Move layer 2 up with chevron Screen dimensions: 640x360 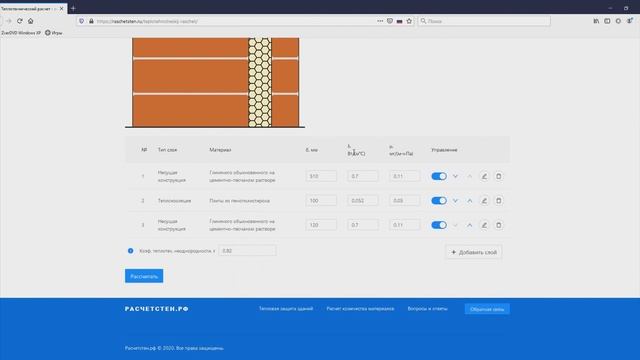pos(470,201)
